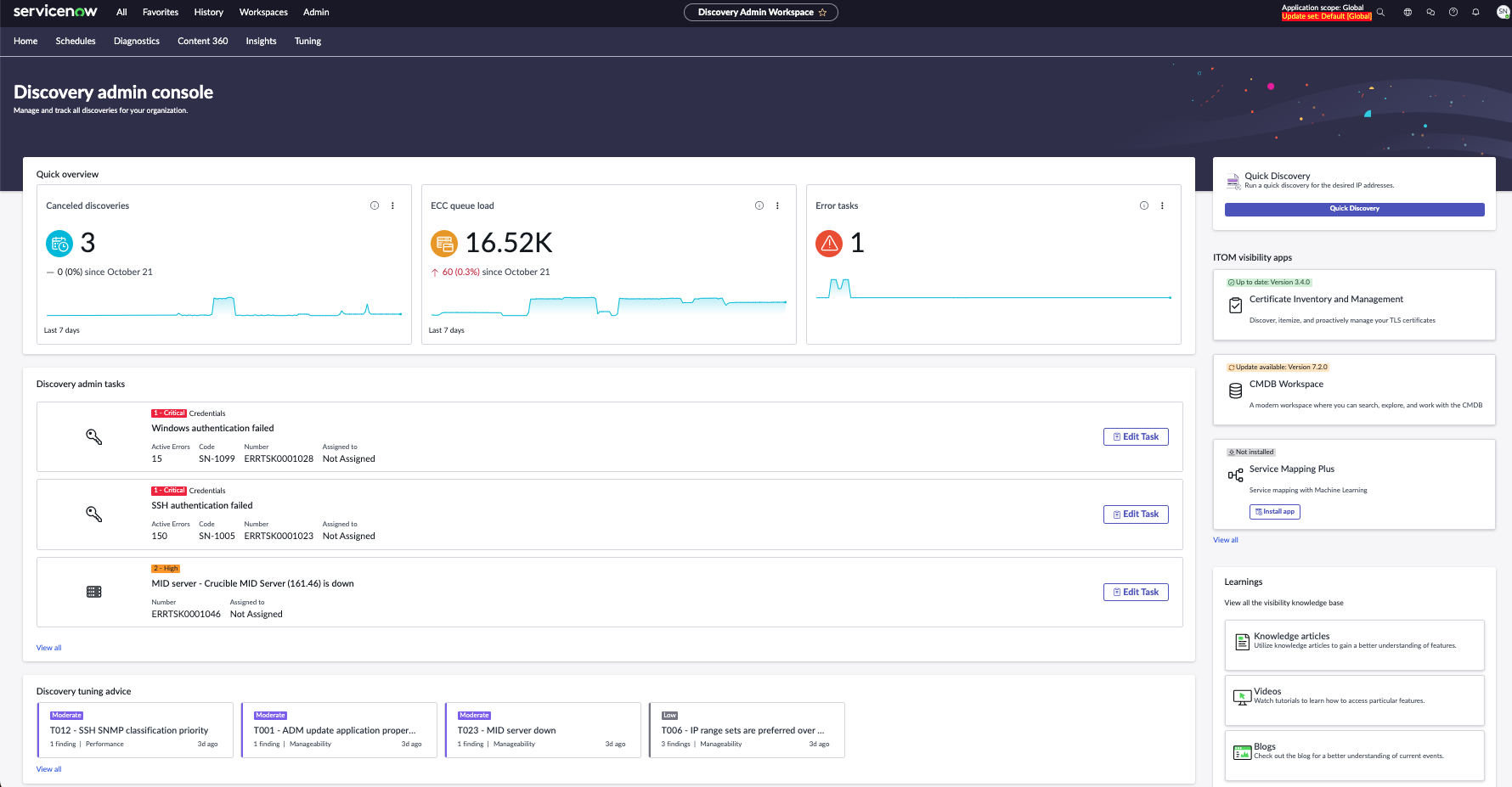Switch to the Tuning tab
The width and height of the screenshot is (1512, 787).
coord(307,41)
